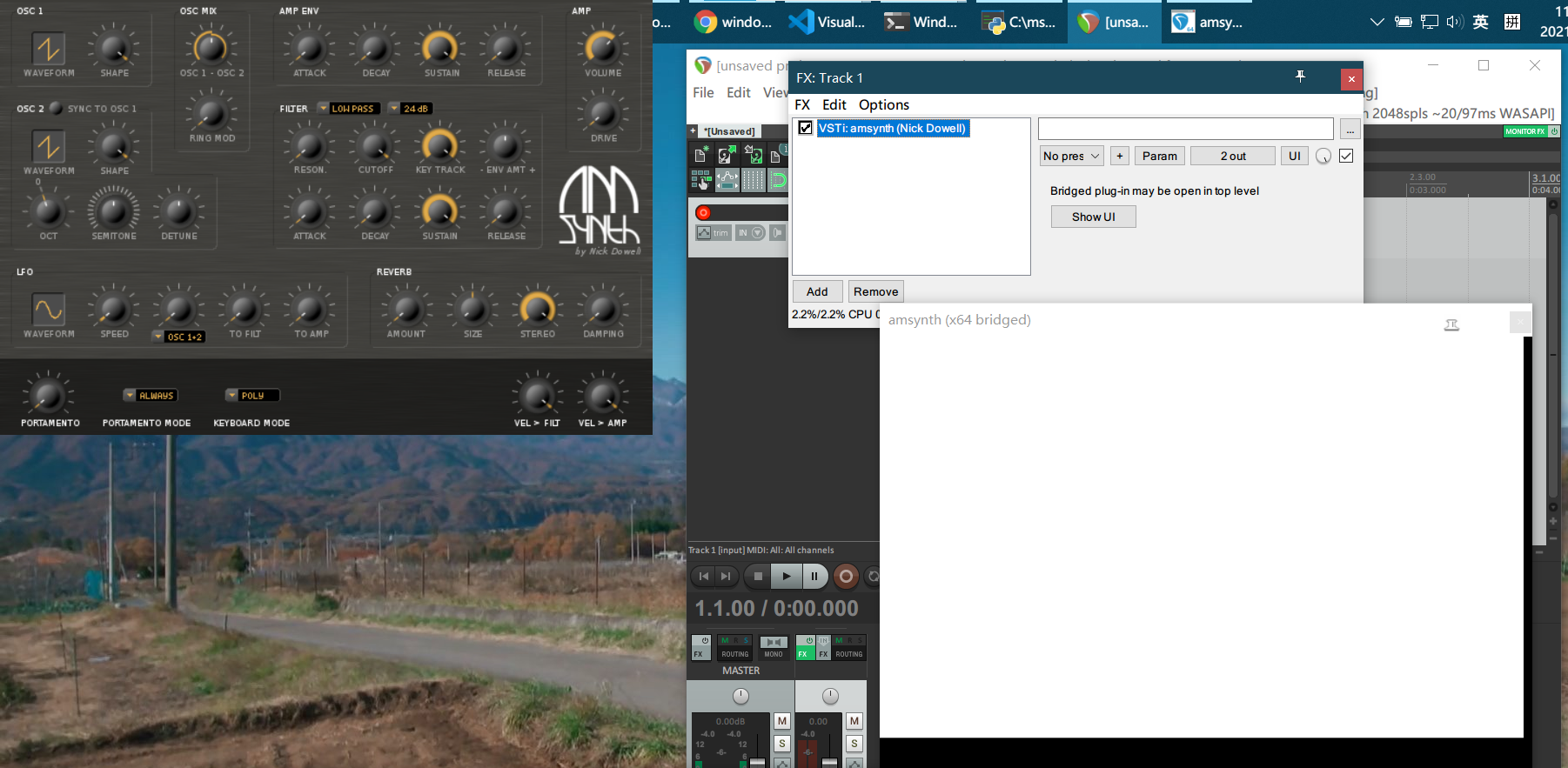Screen dimensions: 1568x768
Task: Click the Param button
Action: coord(1160,156)
